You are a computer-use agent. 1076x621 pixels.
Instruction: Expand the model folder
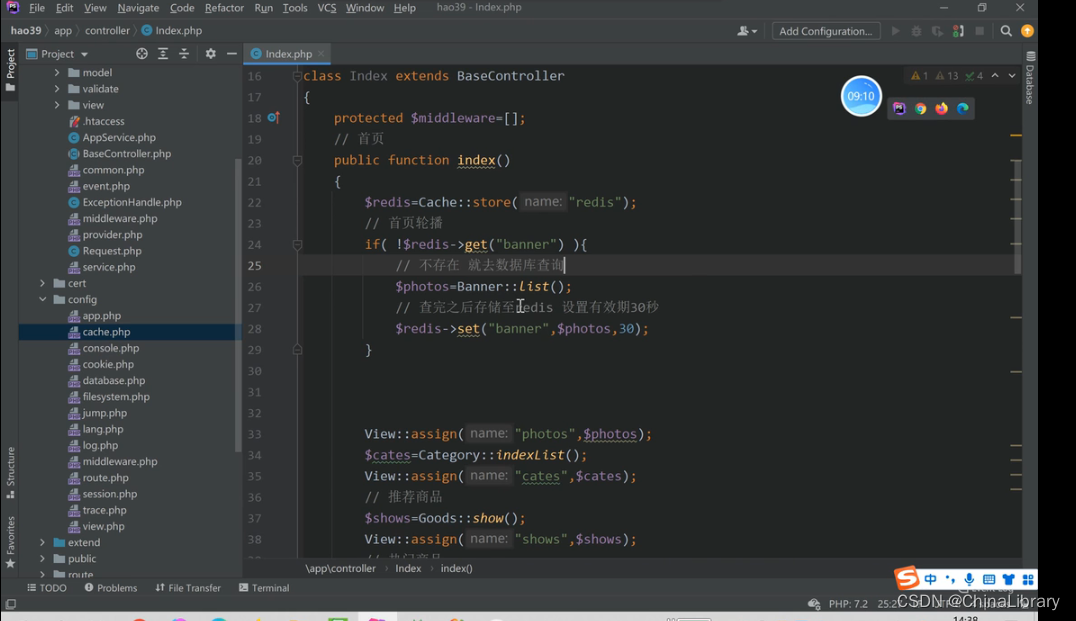click(57, 72)
